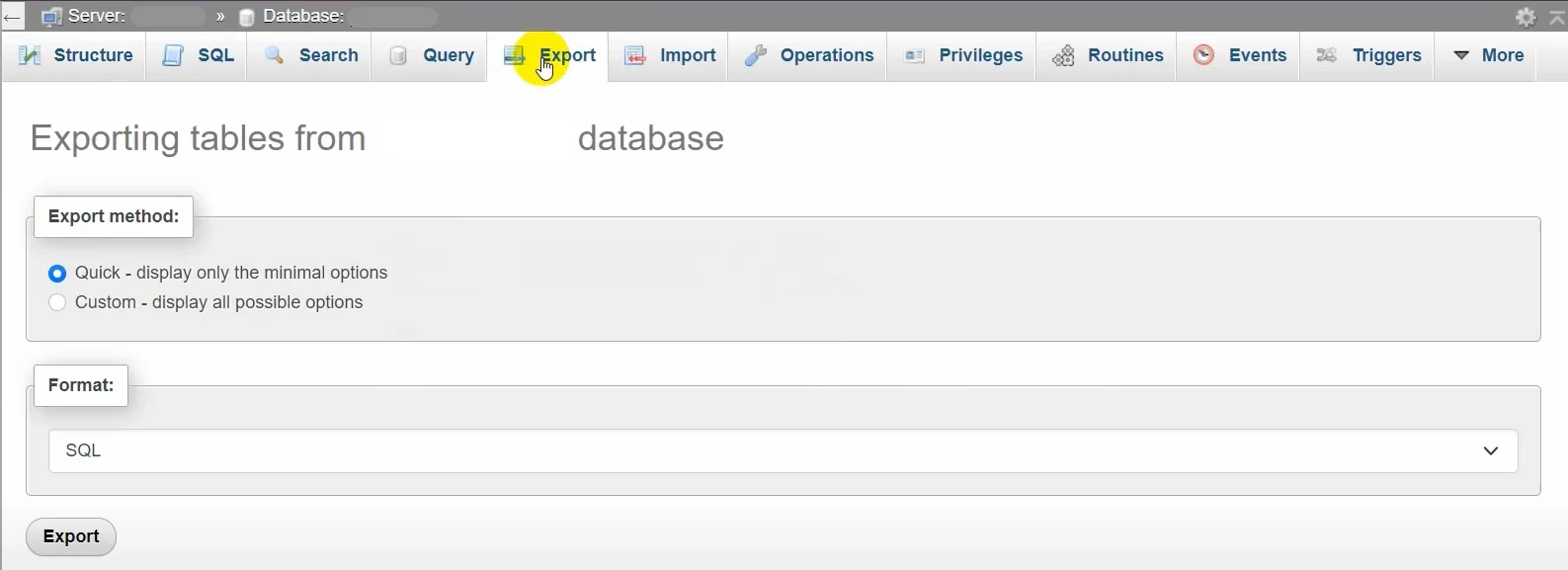The image size is (1568, 570).
Task: Open the Privileges tab
Action: pyautogui.click(x=963, y=55)
